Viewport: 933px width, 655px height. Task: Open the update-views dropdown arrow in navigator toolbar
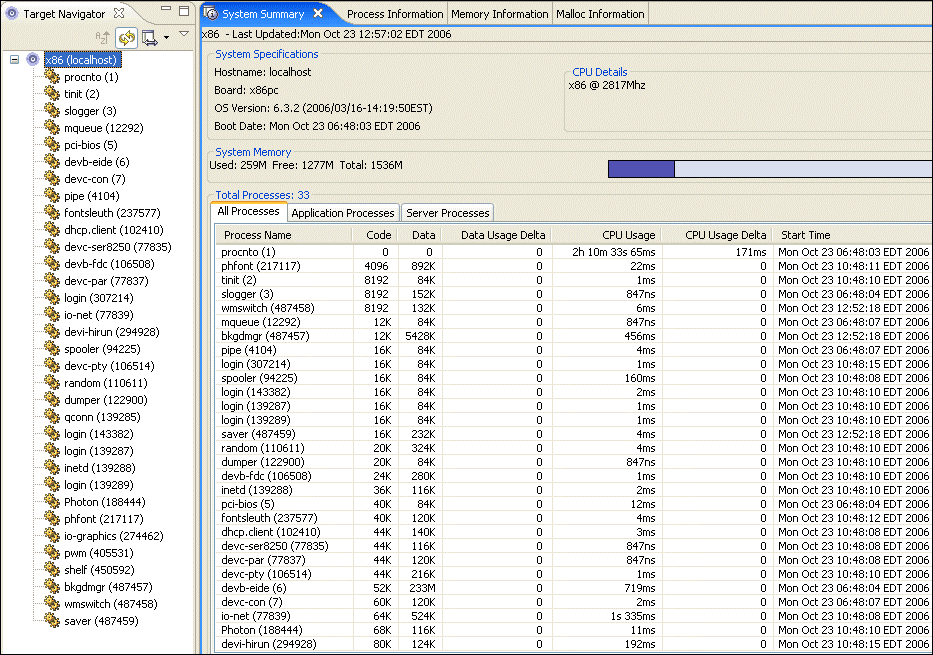[x=166, y=39]
